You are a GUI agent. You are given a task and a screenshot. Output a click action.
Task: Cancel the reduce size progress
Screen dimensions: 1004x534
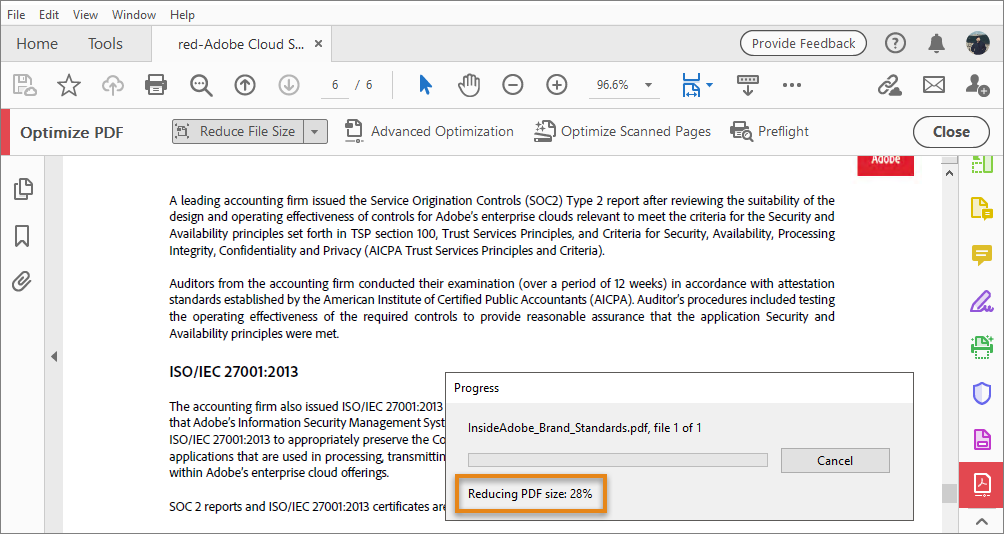coord(835,460)
